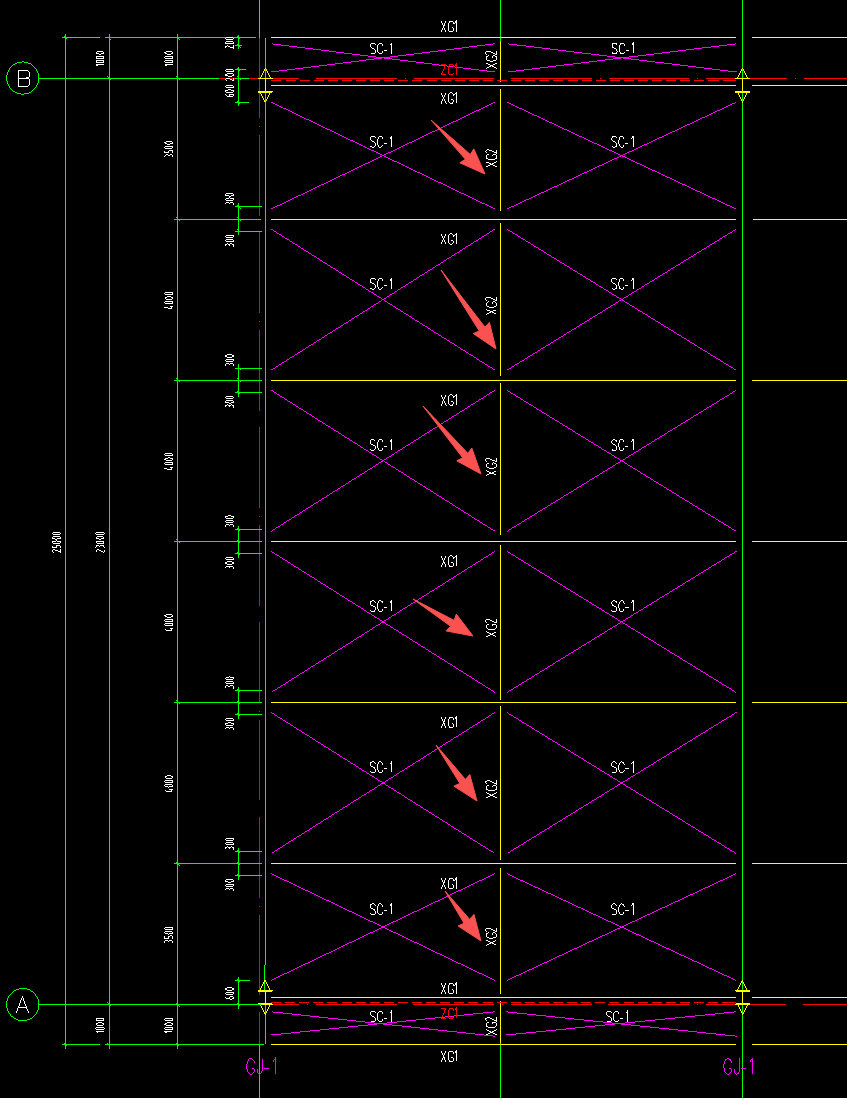This screenshot has height=1098, width=847.
Task: Pick the 600 dimension text beside axis A
Action: [230, 993]
